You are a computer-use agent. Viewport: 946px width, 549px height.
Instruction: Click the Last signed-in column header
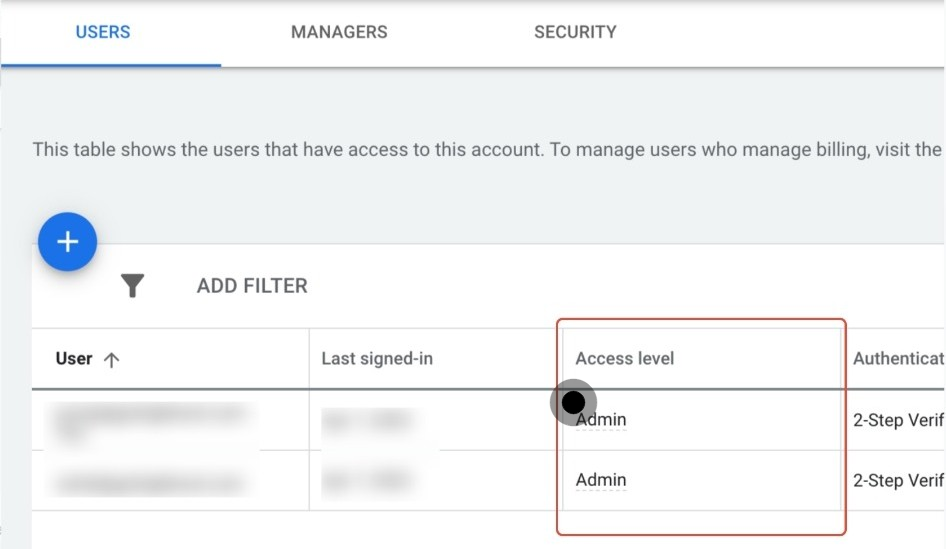pyautogui.click(x=377, y=359)
